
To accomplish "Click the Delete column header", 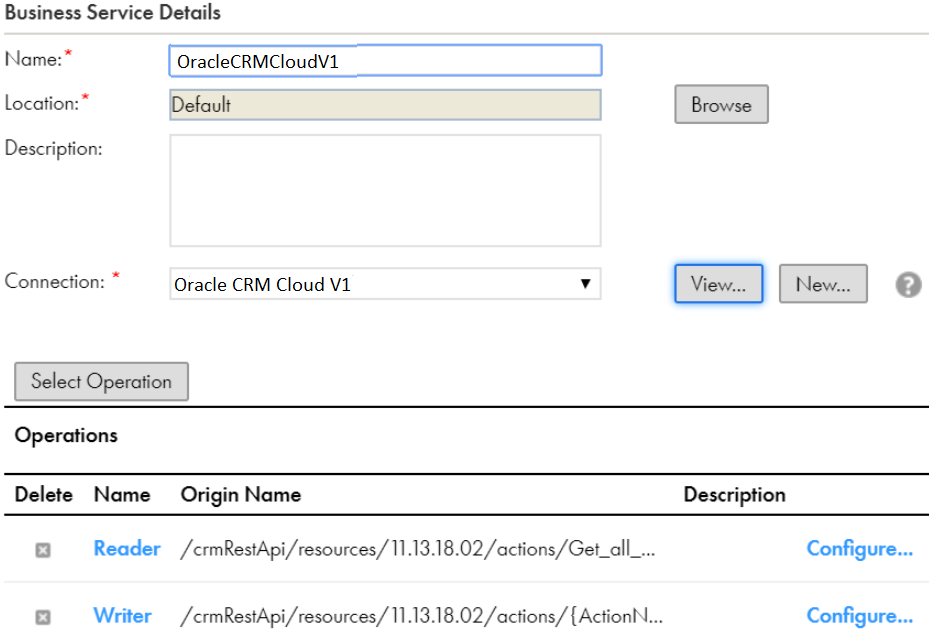I will coord(44,495).
